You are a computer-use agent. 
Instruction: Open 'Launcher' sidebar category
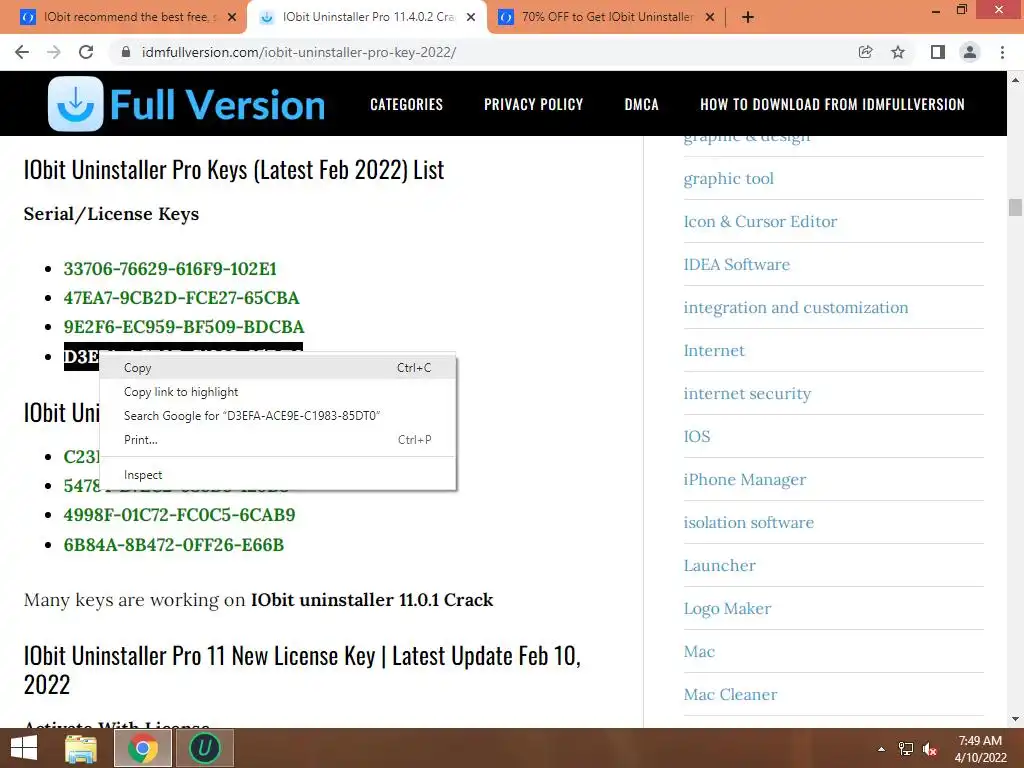pyautogui.click(x=719, y=566)
